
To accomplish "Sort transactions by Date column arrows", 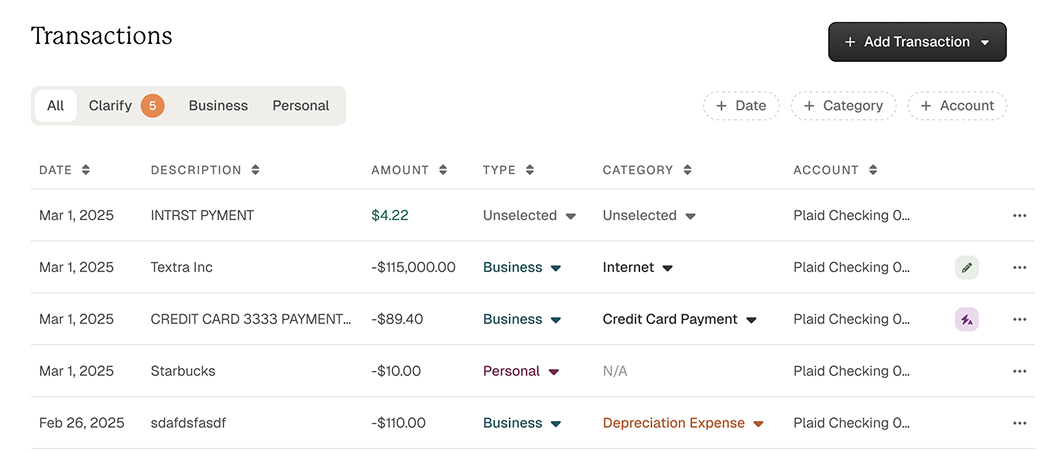I will 86,171.
